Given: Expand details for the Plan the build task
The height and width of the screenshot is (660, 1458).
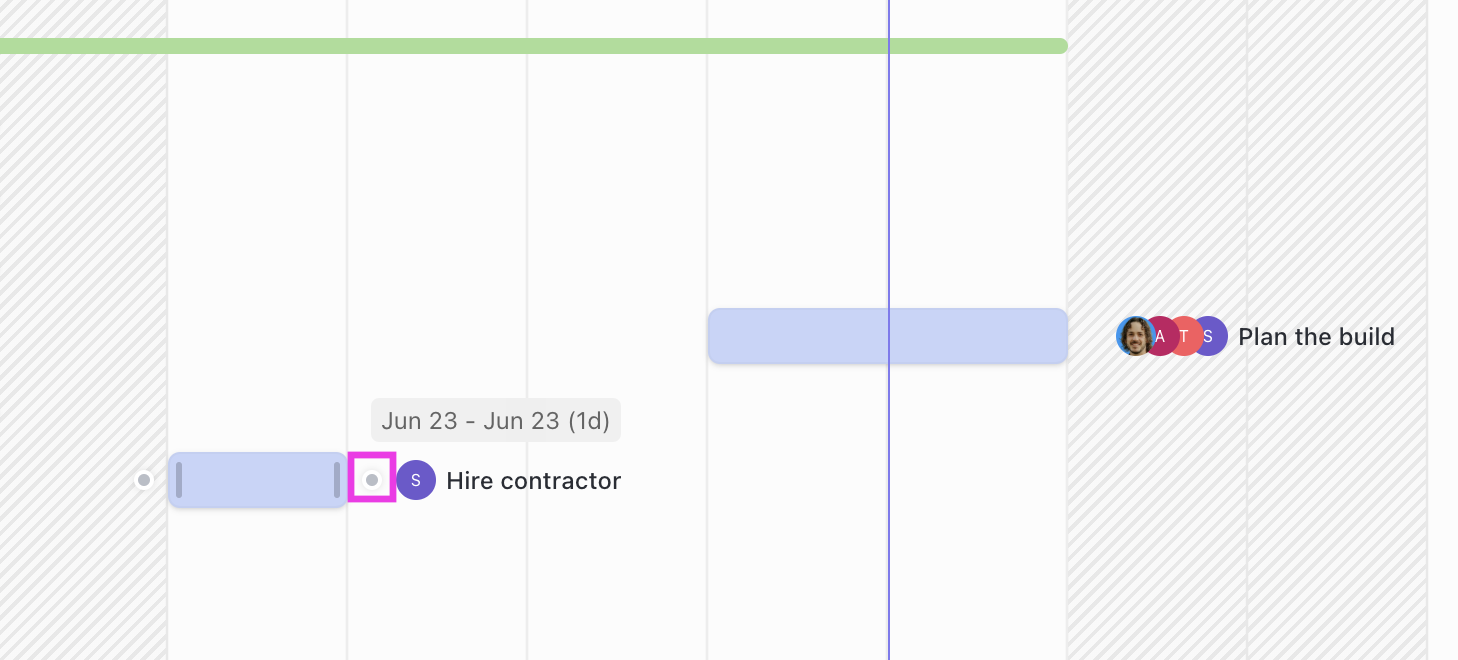Looking at the screenshot, I should click(1316, 337).
